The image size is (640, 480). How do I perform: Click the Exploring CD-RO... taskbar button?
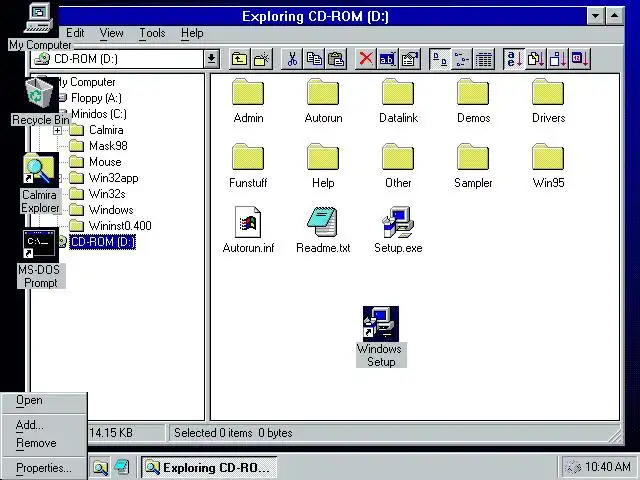pyautogui.click(x=209, y=468)
